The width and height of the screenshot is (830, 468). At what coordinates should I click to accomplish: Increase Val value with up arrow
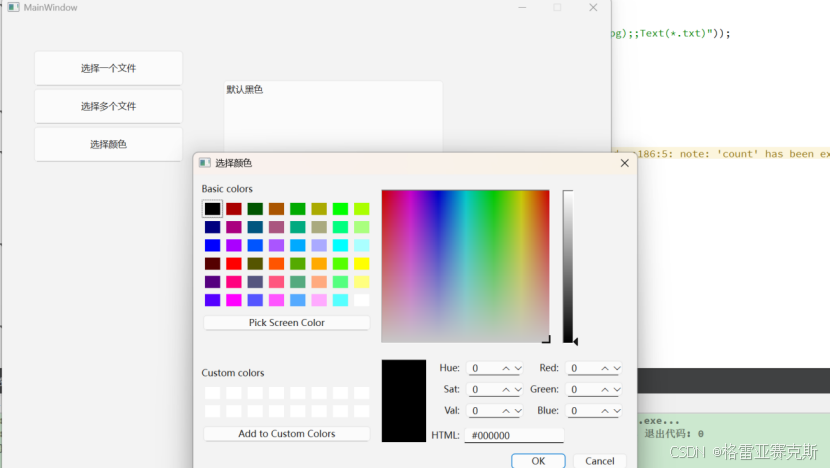[506, 410]
